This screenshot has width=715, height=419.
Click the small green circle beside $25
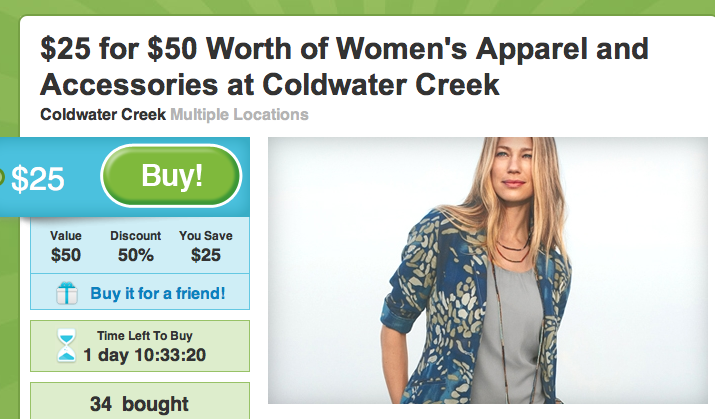click(1, 177)
